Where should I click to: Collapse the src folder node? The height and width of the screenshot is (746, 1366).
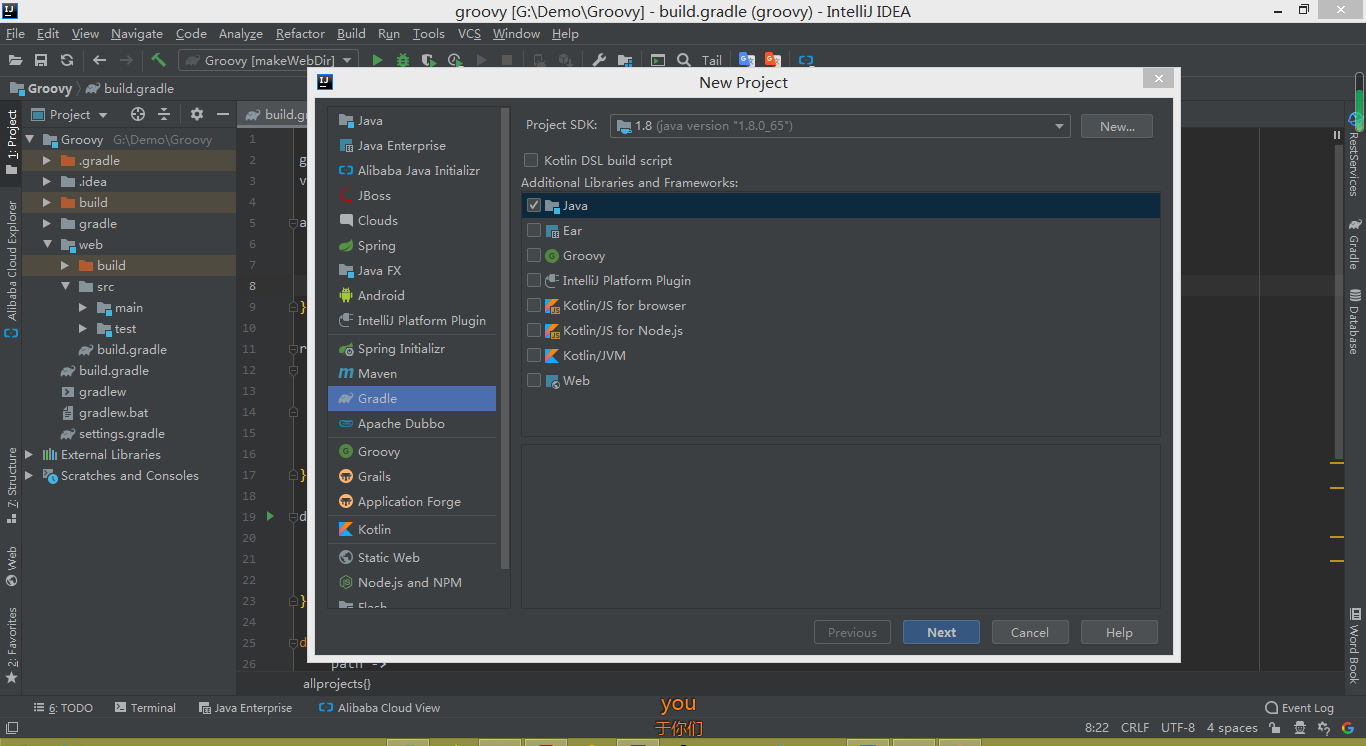[65, 287]
